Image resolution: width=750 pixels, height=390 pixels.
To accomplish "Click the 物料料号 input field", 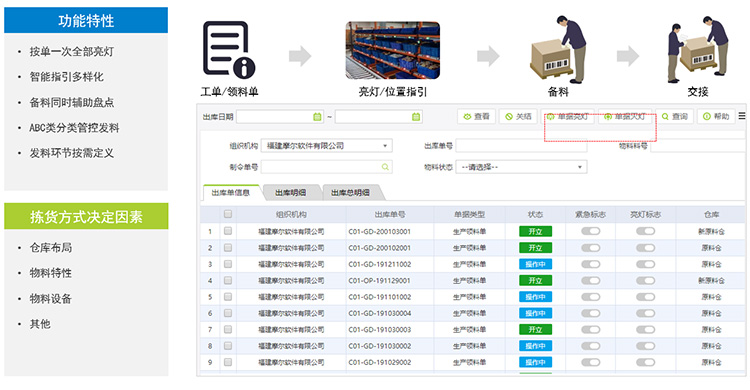I will pyautogui.click(x=698, y=145).
